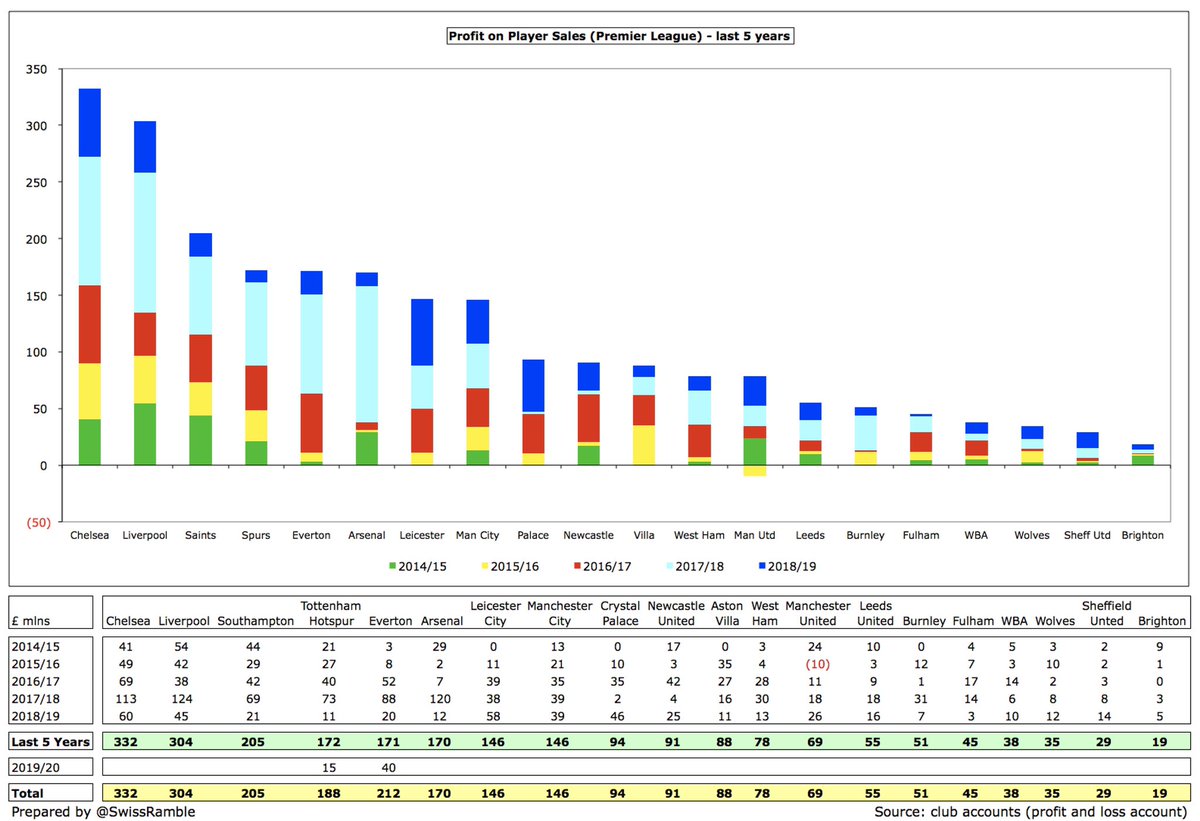This screenshot has width=1200, height=821.
Task: Click the 'Source: club accounts' footer note
Action: (x=1030, y=811)
